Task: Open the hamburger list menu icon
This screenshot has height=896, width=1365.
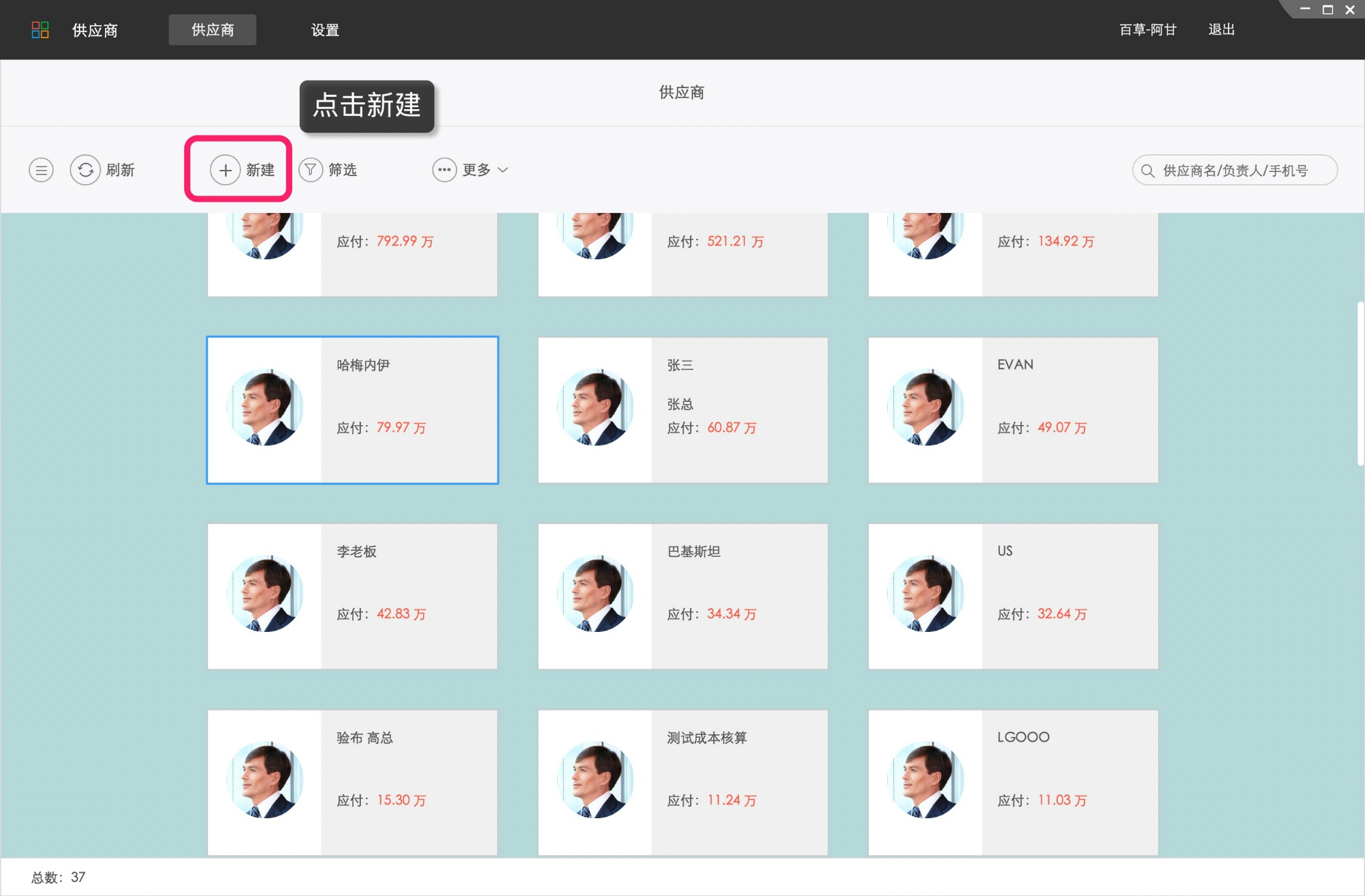Action: coord(41,170)
